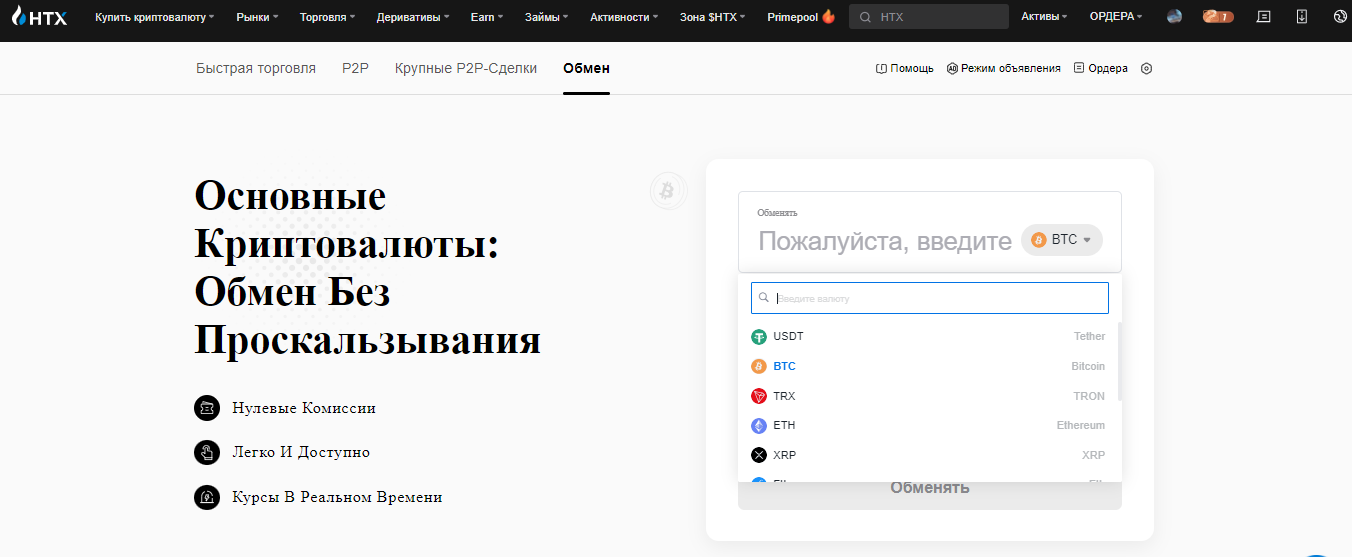Click the currency list scrollbar
The image size is (1352, 557).
point(1119,362)
